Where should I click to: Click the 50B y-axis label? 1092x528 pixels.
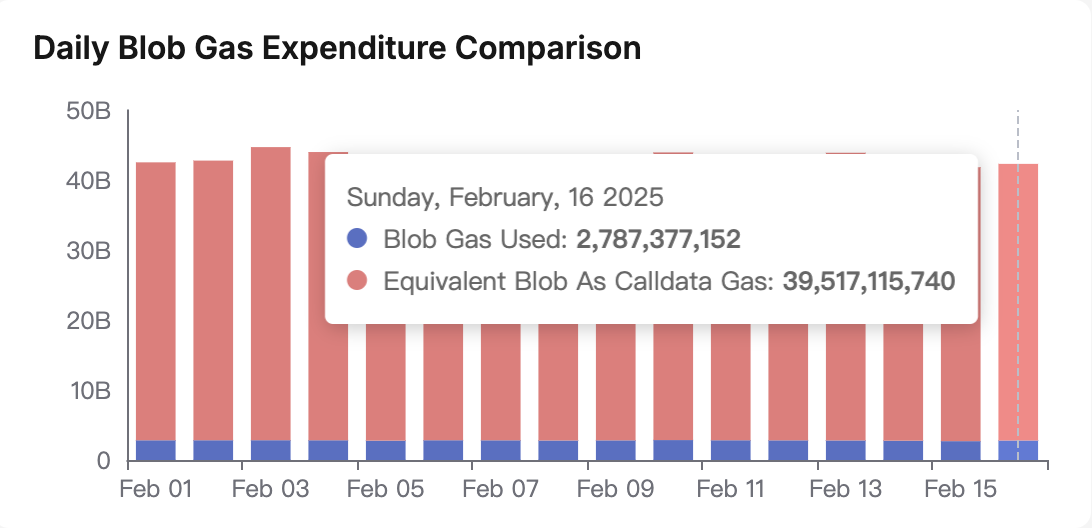click(x=88, y=112)
